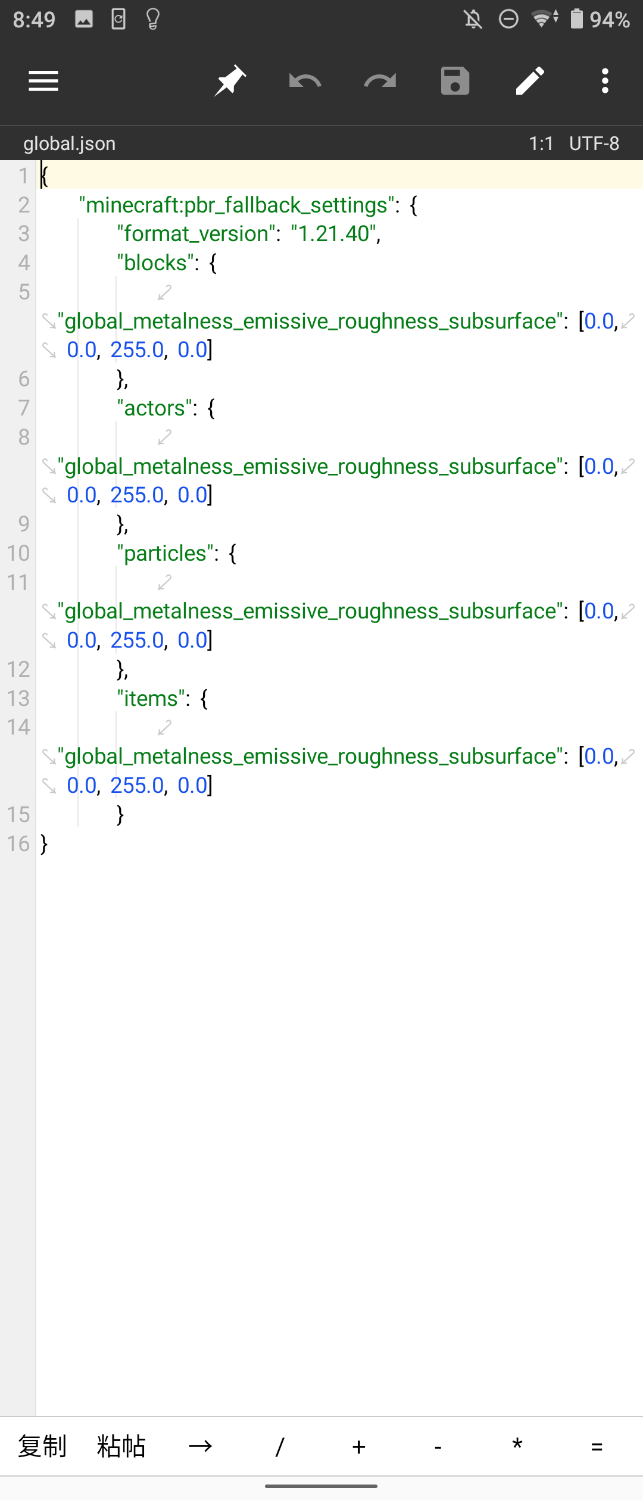The width and height of the screenshot is (643, 1500).
Task: Place cursor on "items" key
Action: coord(152,698)
